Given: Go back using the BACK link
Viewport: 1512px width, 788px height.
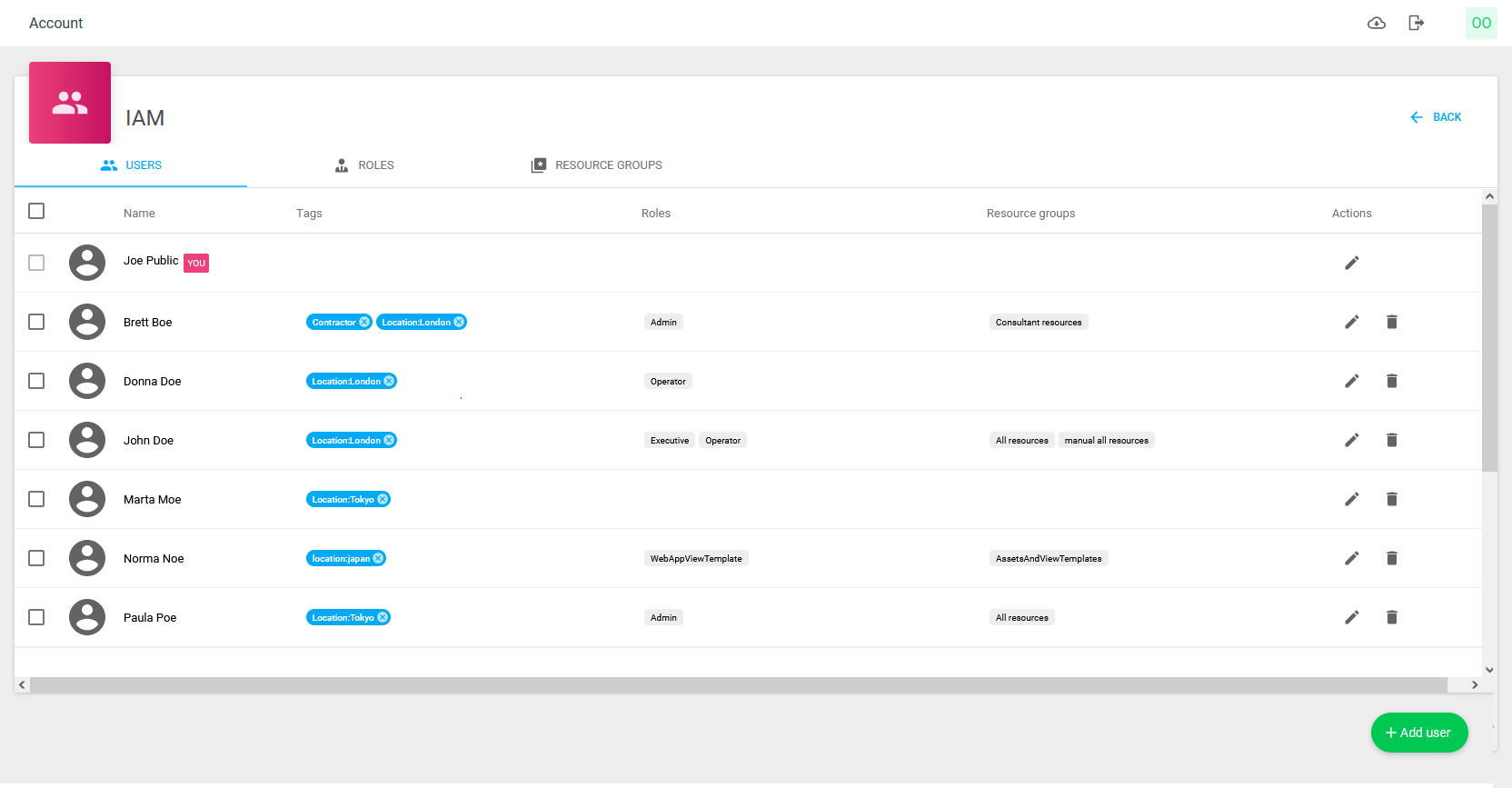Looking at the screenshot, I should pos(1436,117).
